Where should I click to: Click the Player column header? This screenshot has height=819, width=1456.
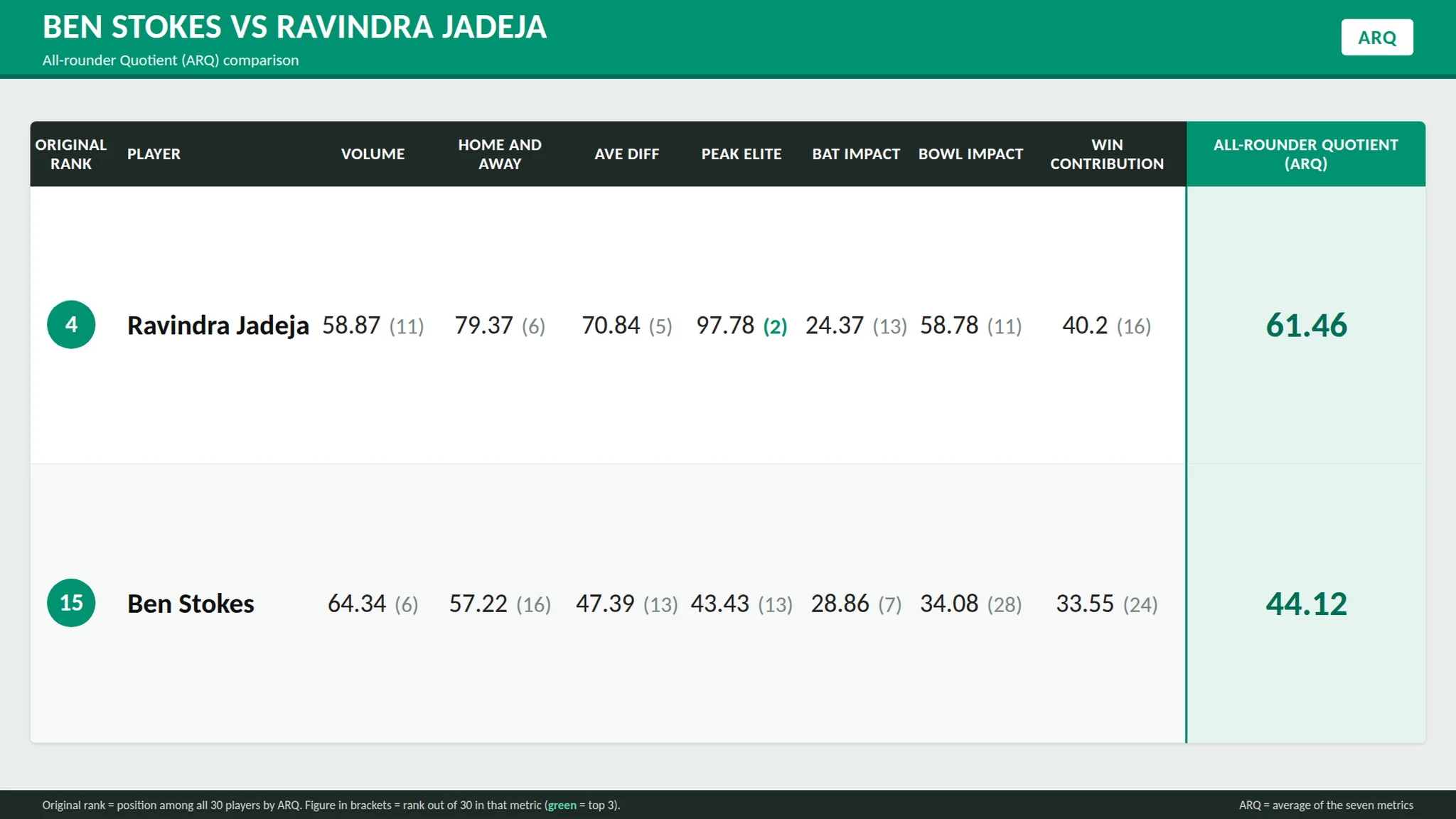coord(154,154)
